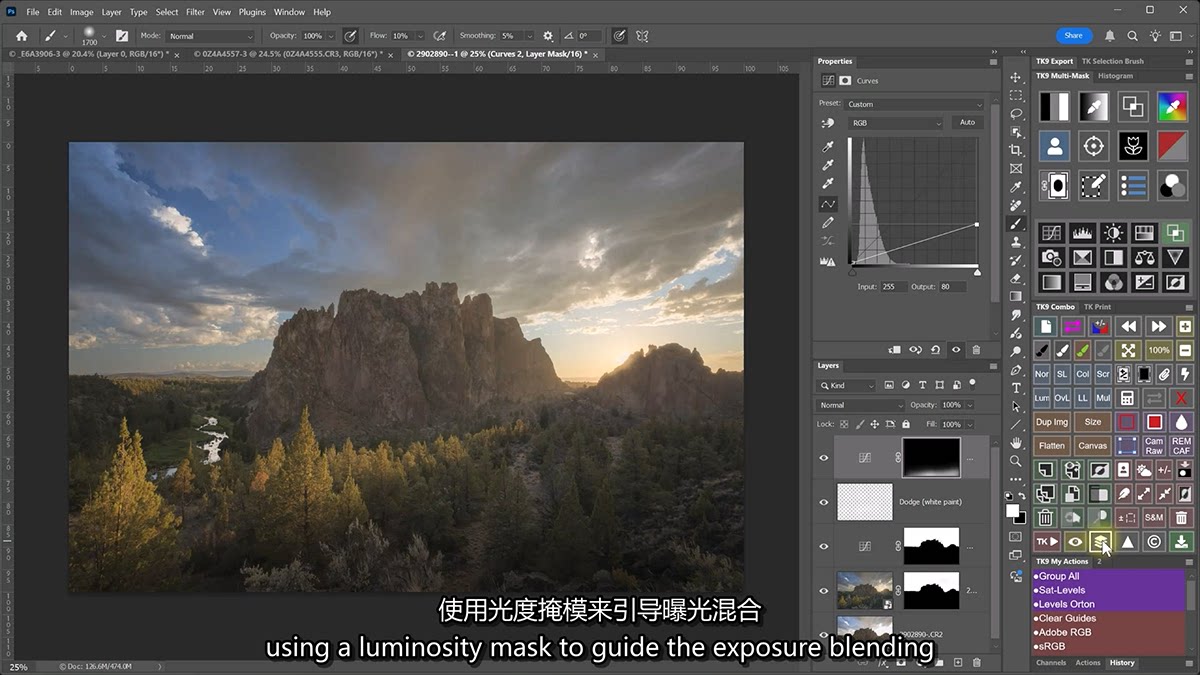Toggle draw curve with pencil mode

(828, 223)
